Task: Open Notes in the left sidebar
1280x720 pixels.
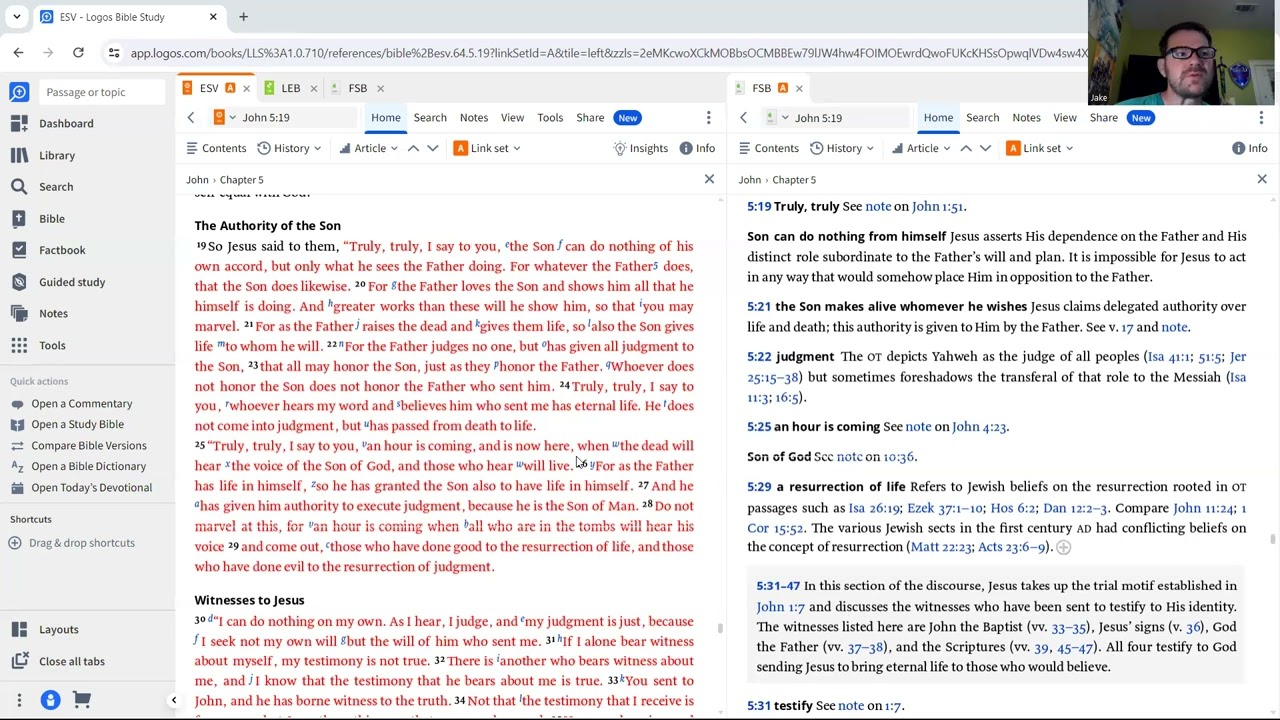Action: point(53,313)
